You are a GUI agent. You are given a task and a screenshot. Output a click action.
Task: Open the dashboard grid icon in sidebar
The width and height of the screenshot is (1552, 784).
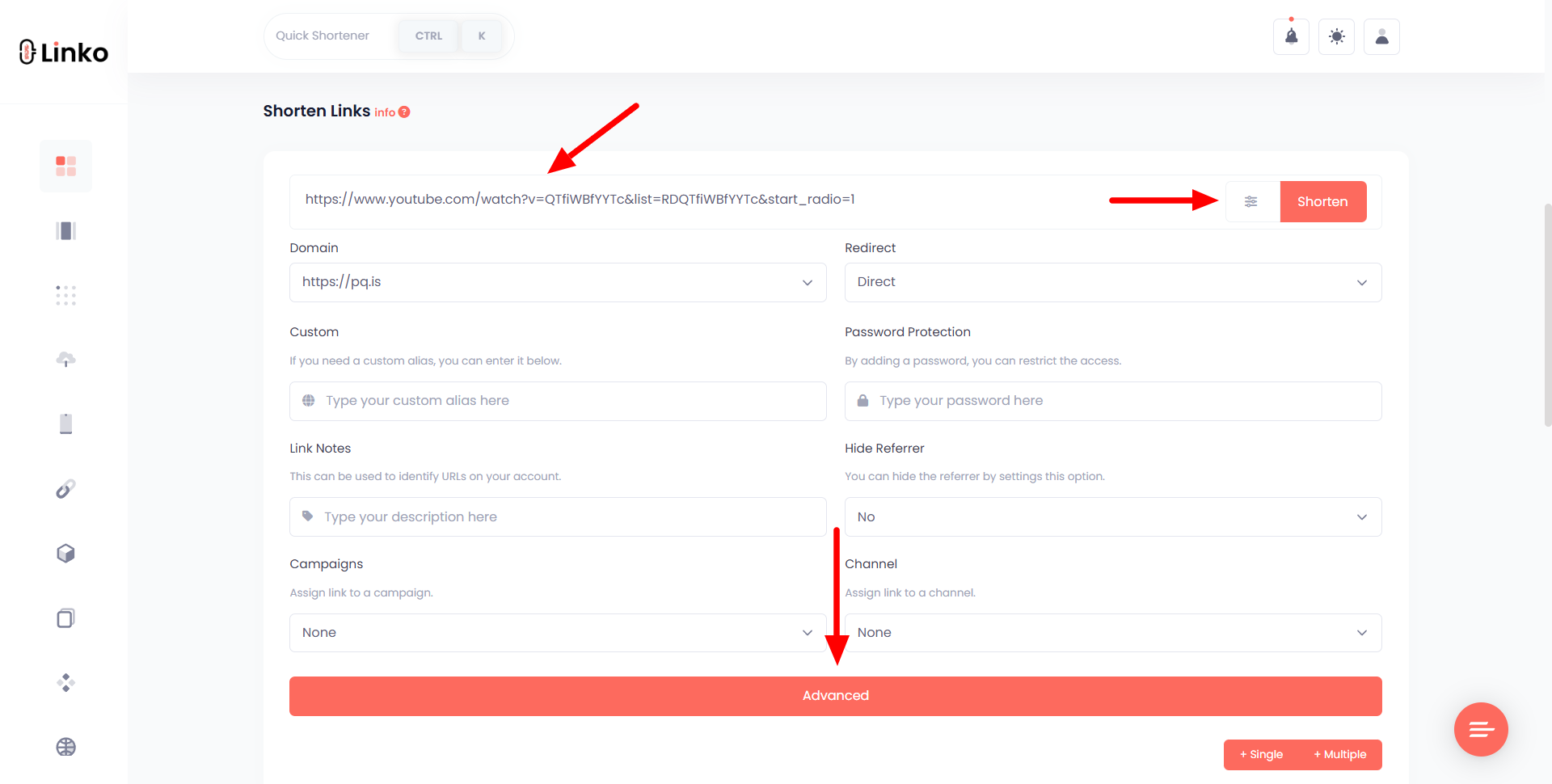65,166
